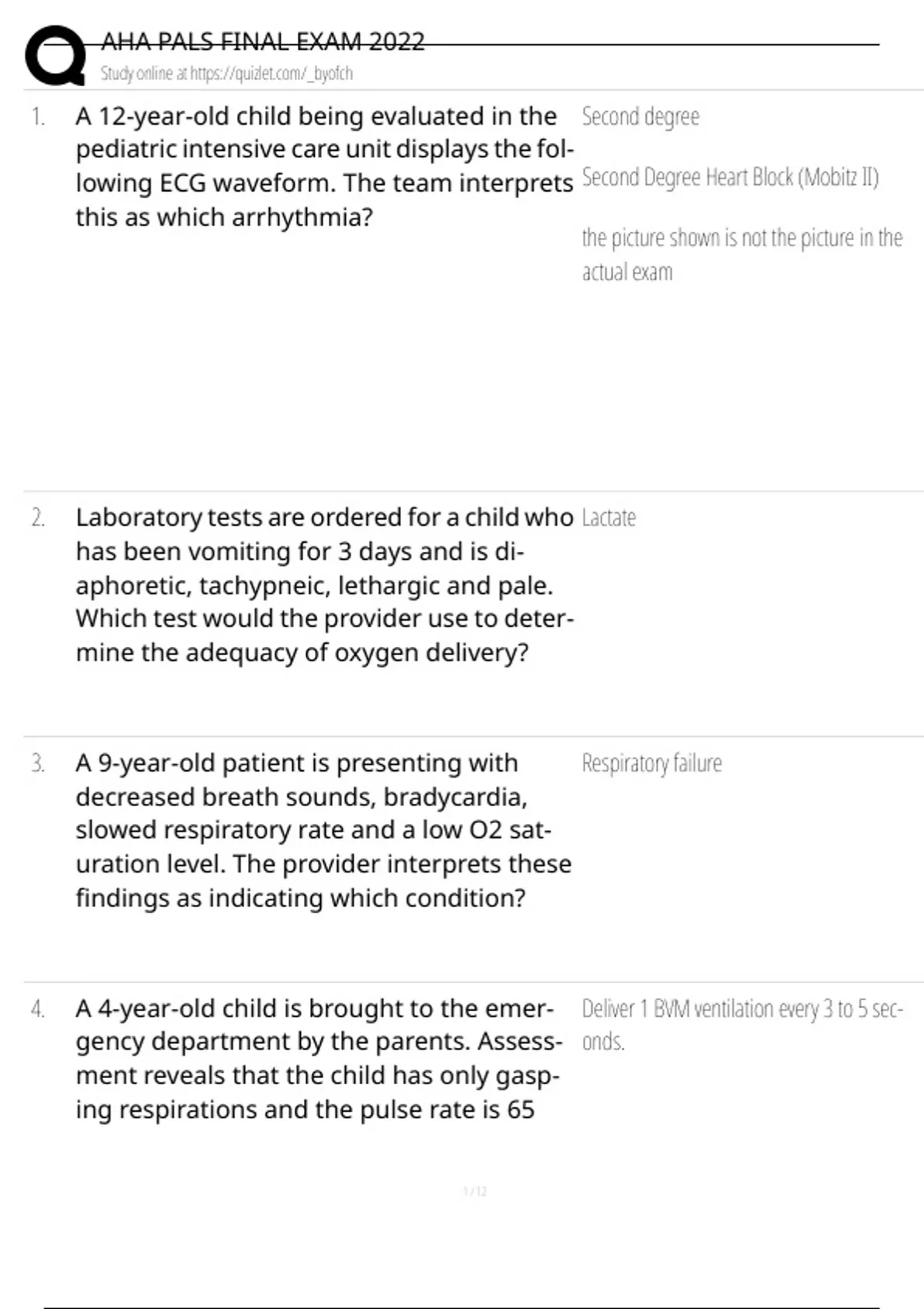Image resolution: width=924 pixels, height=1309 pixels.
Task: Click the 4-year-old child question text
Action: [316, 1059]
